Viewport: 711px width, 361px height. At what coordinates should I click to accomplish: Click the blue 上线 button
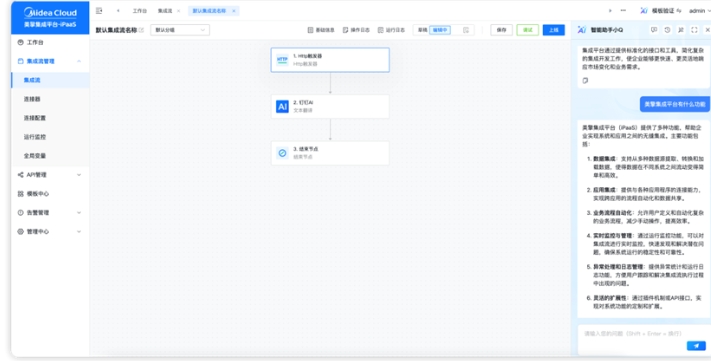coord(554,30)
